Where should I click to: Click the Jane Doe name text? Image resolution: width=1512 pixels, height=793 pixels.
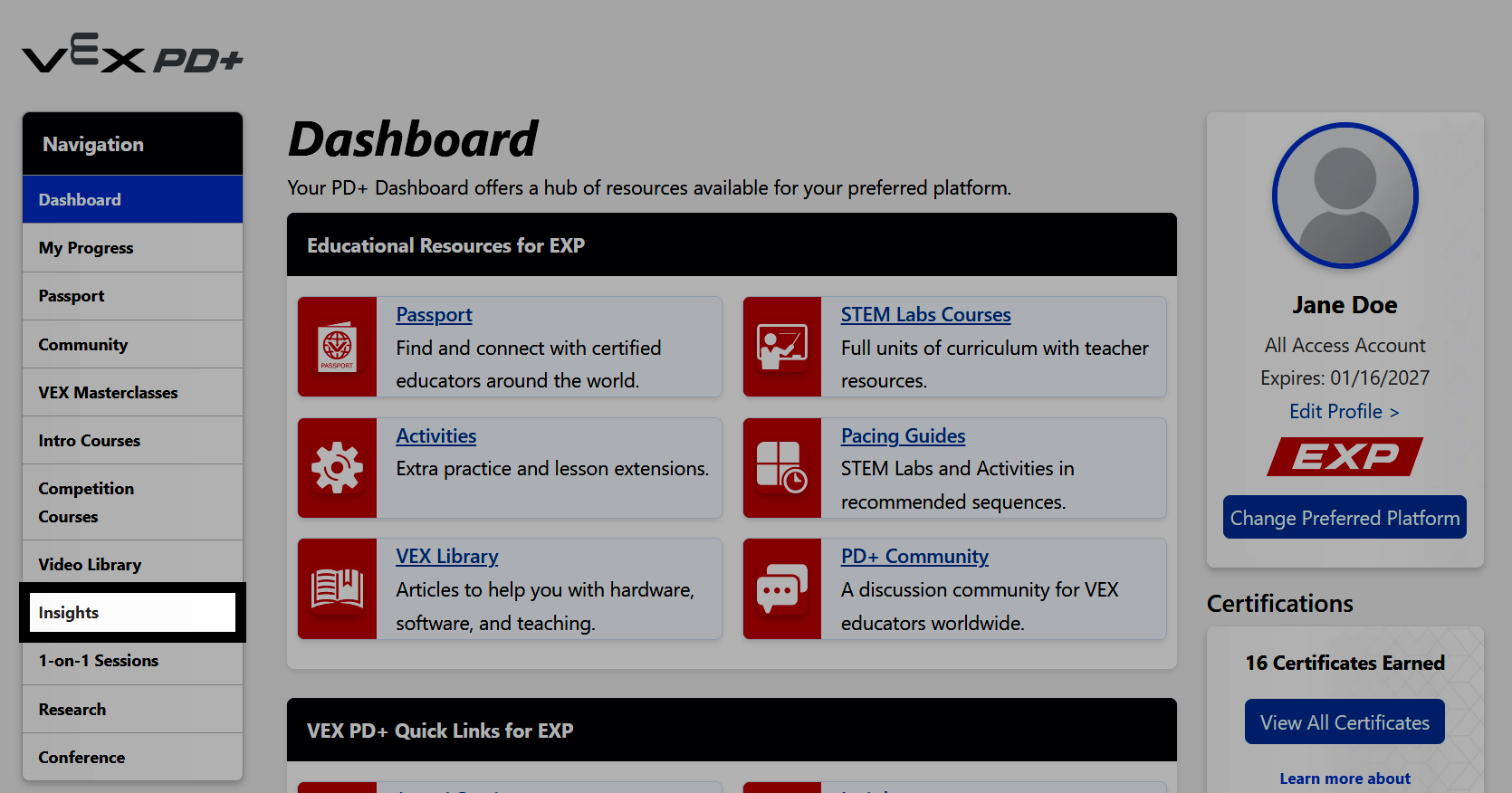1345,305
